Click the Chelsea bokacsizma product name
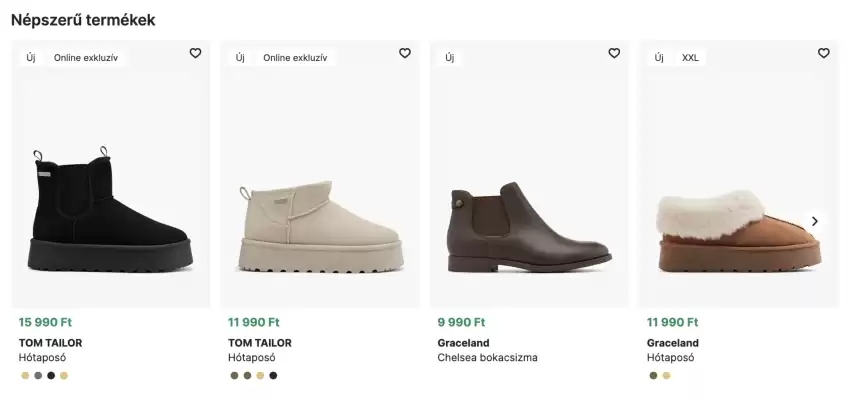Screen dimensions: 853x400 point(487,357)
